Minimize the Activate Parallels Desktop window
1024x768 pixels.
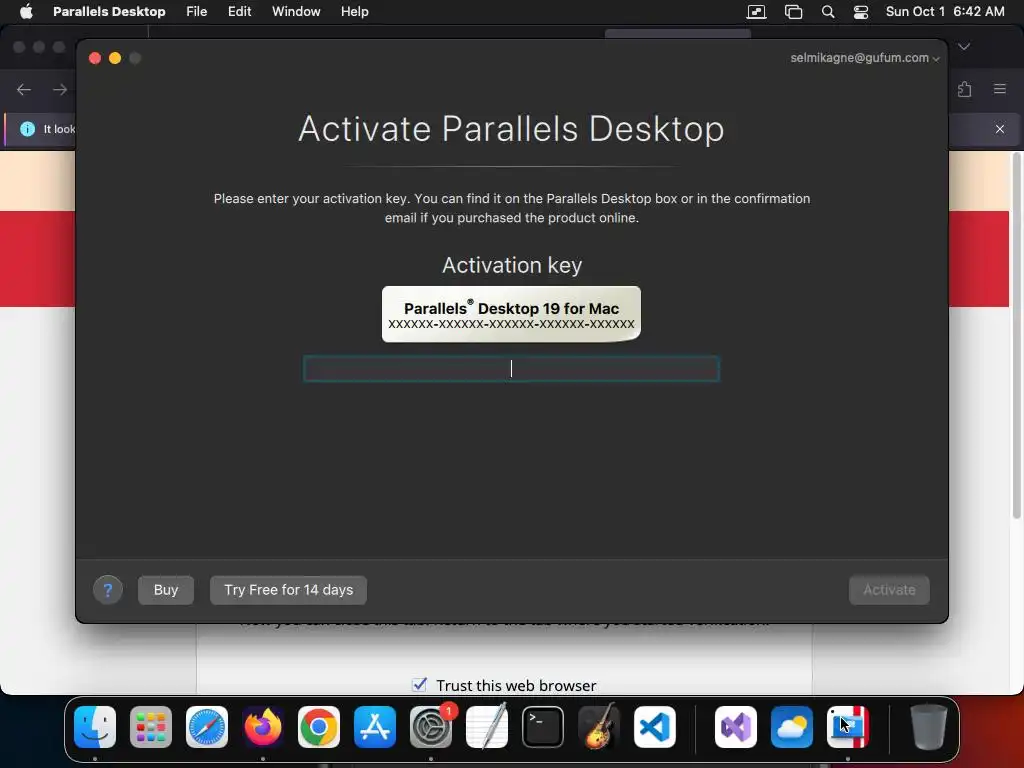(115, 58)
